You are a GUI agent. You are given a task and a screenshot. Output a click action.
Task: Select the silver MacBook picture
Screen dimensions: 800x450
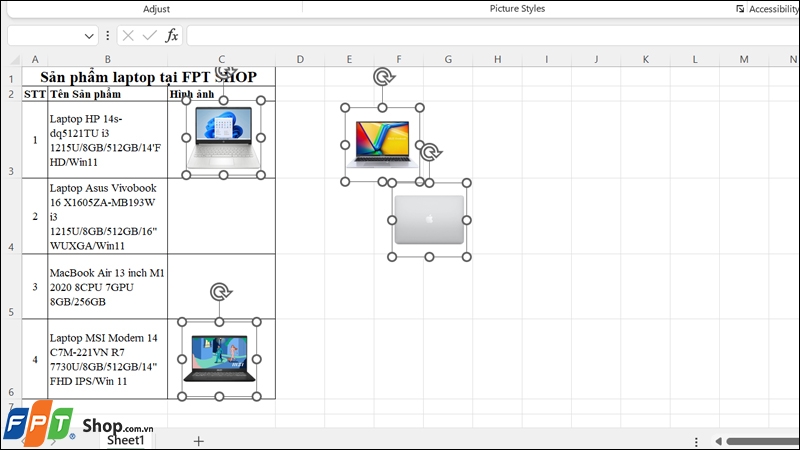[x=429, y=220]
